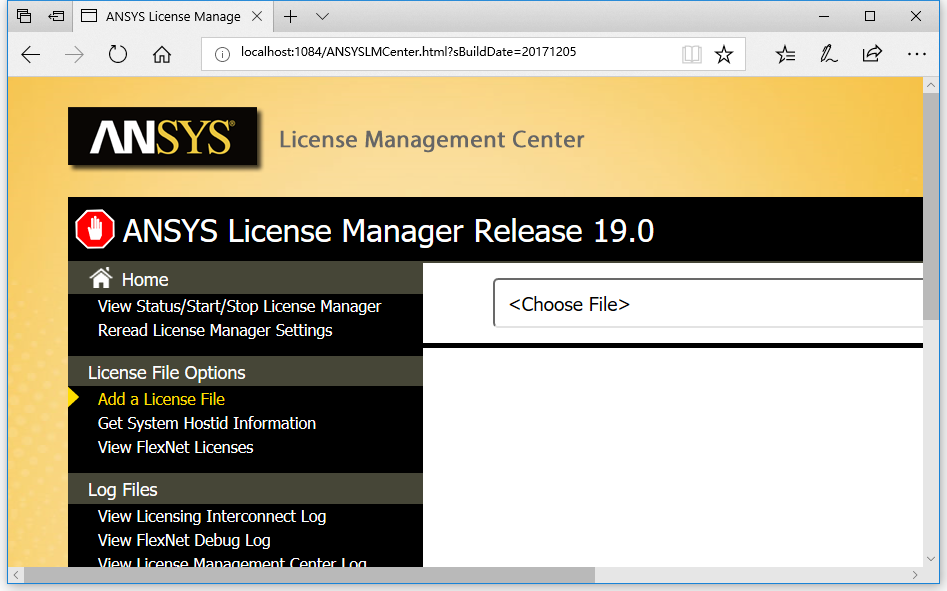Click the License File Options heading
The height and width of the screenshot is (591, 947).
pyautogui.click(x=167, y=373)
